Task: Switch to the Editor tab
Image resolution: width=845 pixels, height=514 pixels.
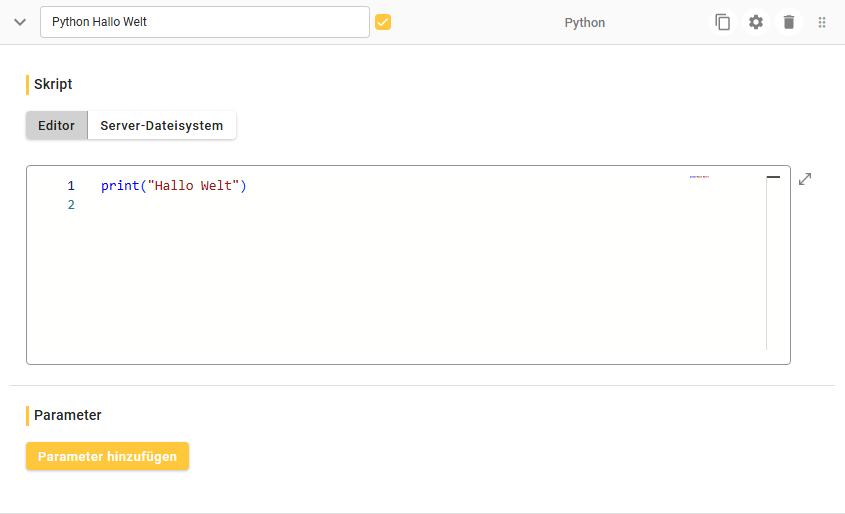Action: [x=57, y=126]
